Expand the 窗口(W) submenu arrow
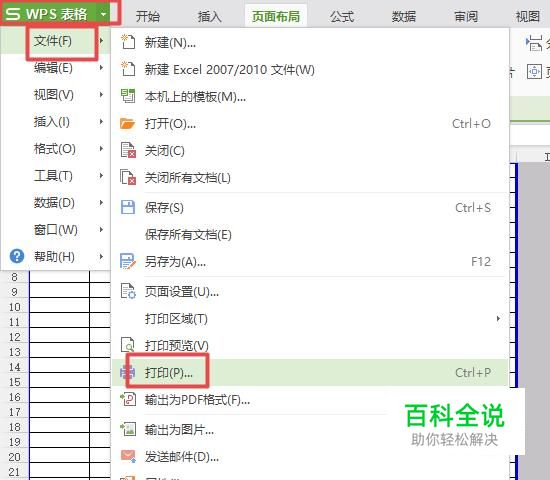 point(101,229)
